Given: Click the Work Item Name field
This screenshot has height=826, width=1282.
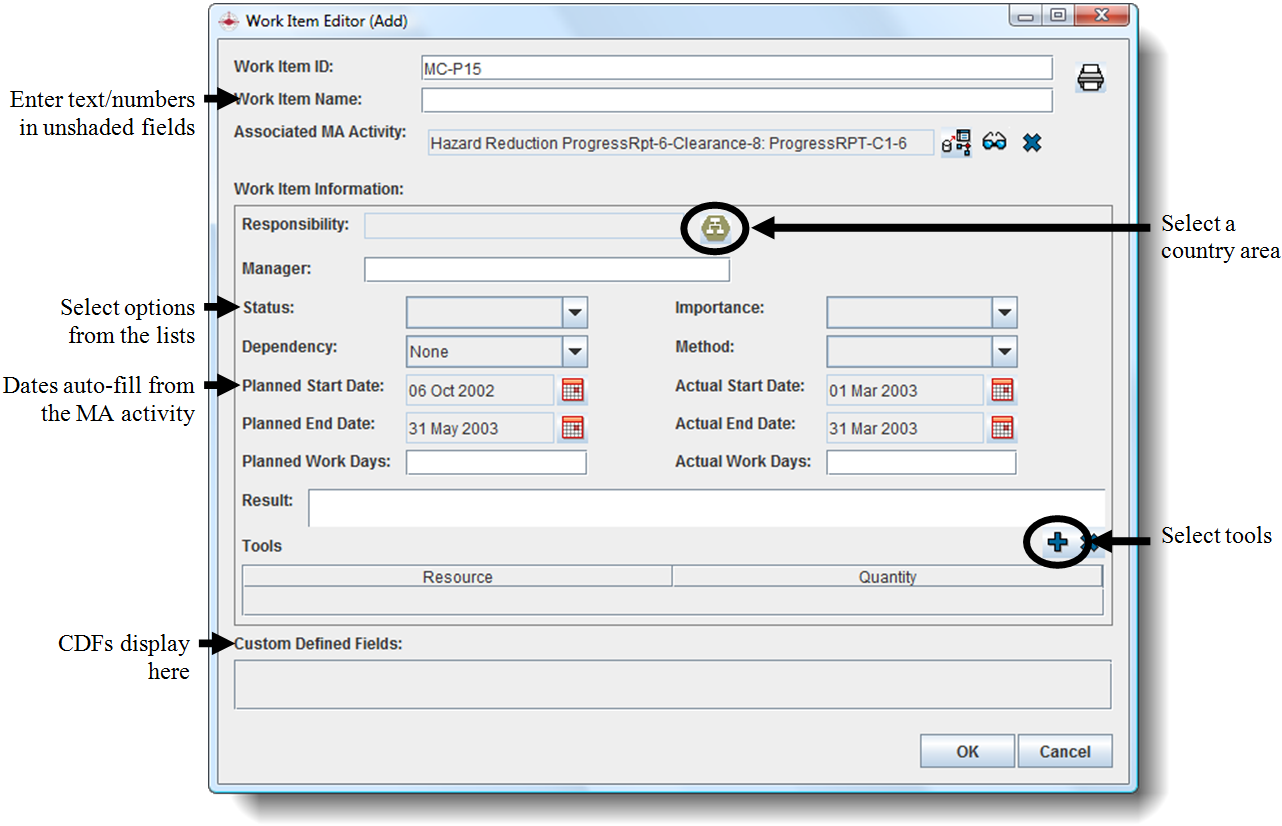Looking at the screenshot, I should coord(736,100).
